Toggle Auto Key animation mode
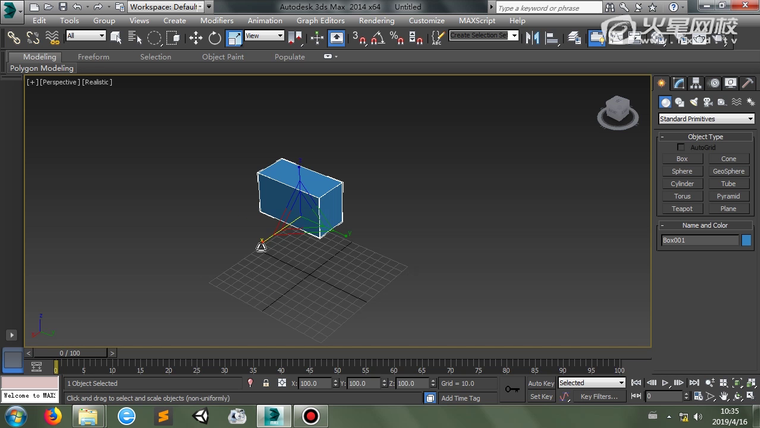 pos(541,383)
